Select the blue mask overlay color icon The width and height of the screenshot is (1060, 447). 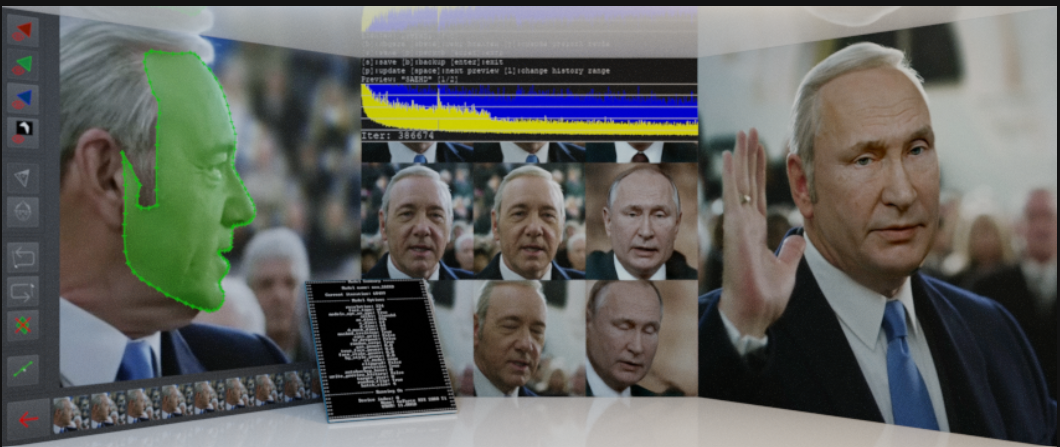click(x=23, y=99)
